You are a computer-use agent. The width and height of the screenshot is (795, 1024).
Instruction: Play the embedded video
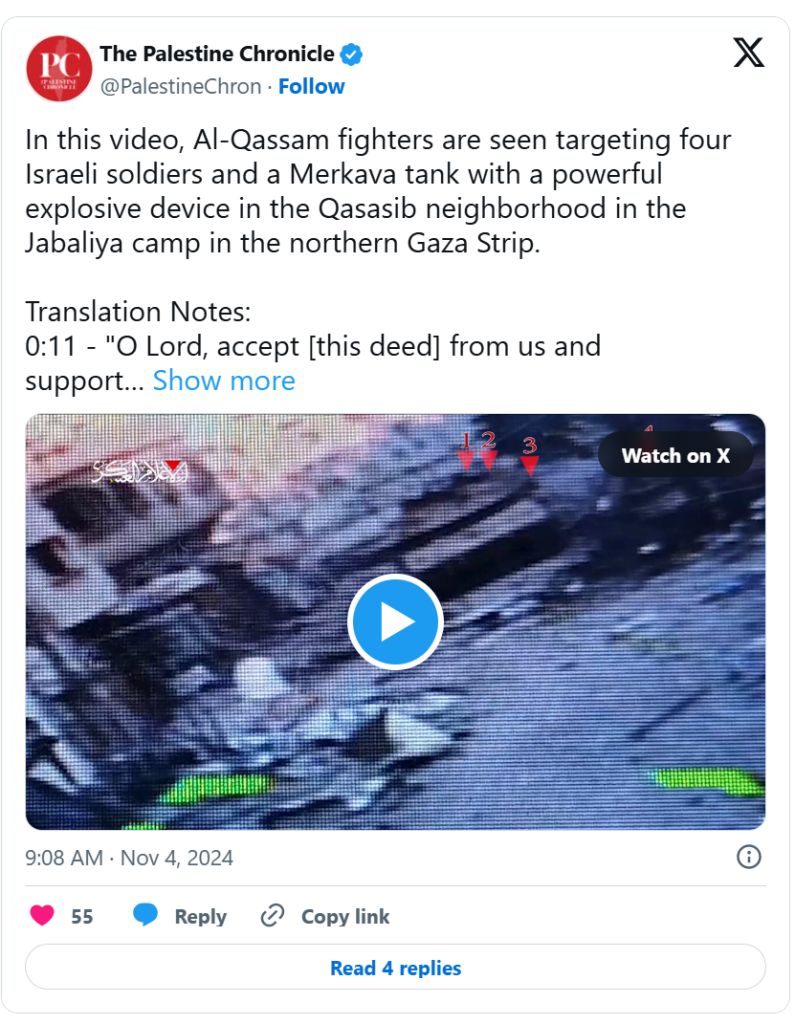click(395, 622)
